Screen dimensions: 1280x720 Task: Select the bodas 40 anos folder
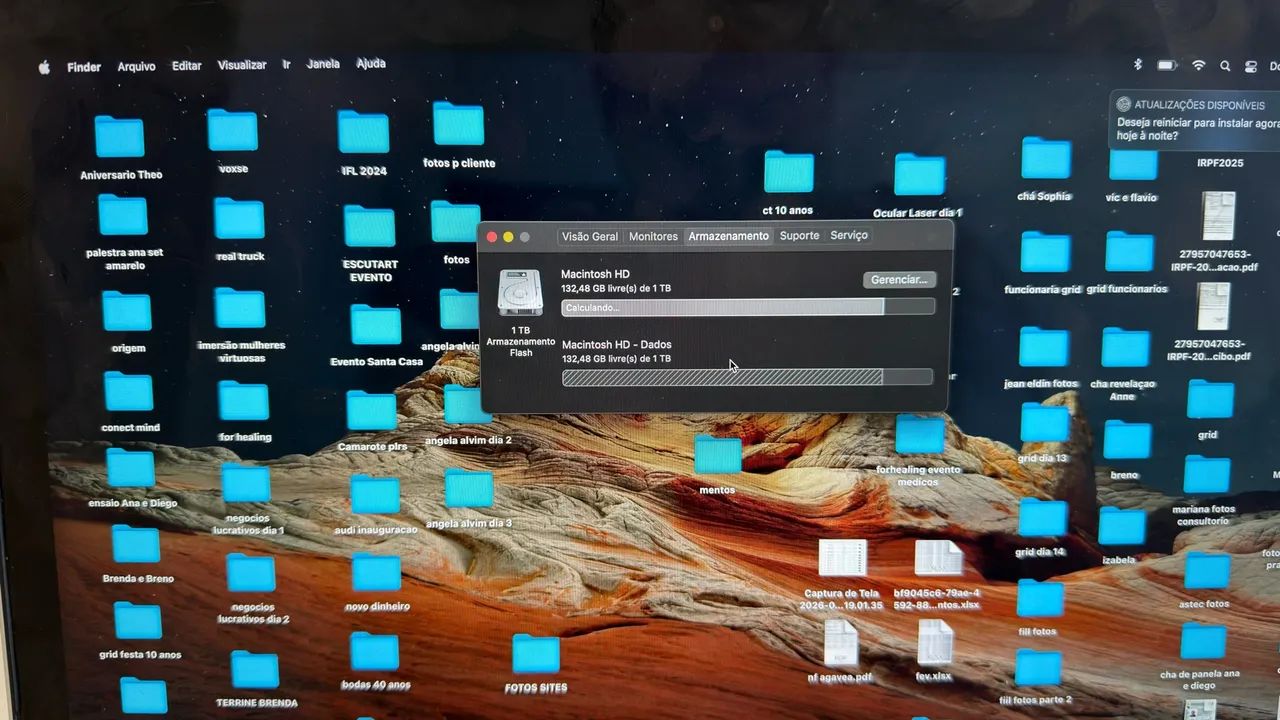375,651
